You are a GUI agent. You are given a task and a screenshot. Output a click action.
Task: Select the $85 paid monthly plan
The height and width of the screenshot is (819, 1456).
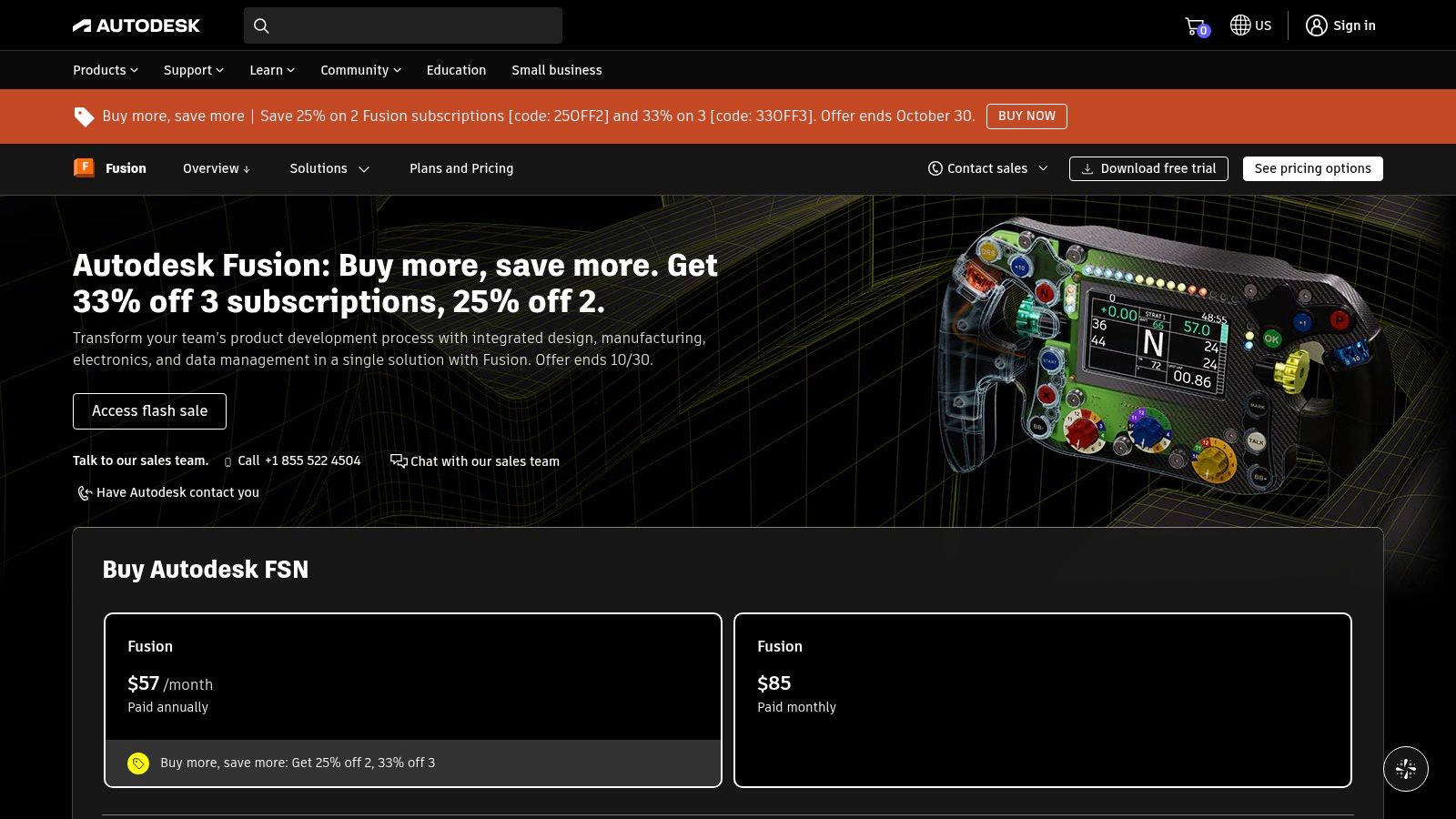coord(1043,700)
